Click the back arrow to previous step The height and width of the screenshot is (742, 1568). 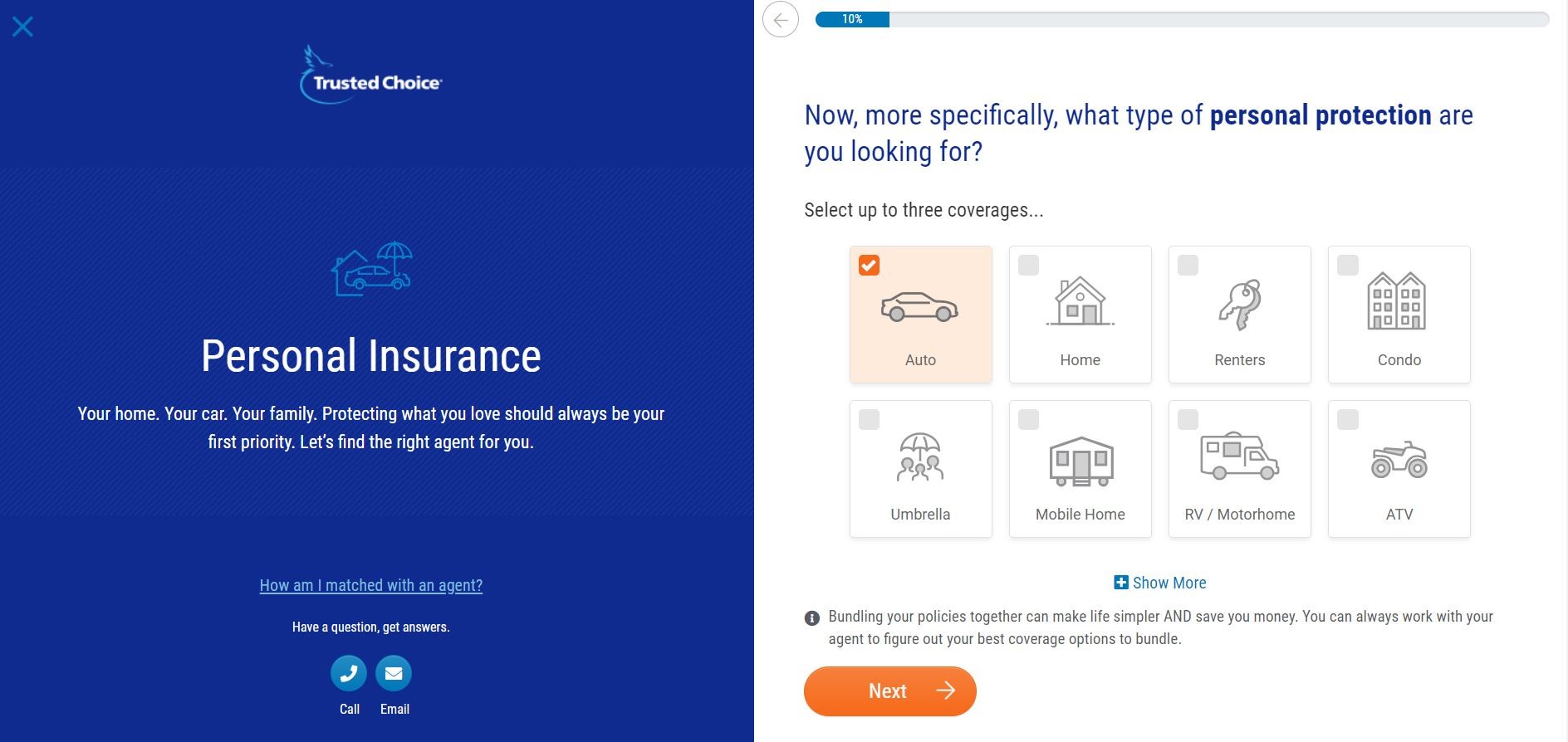click(x=782, y=21)
